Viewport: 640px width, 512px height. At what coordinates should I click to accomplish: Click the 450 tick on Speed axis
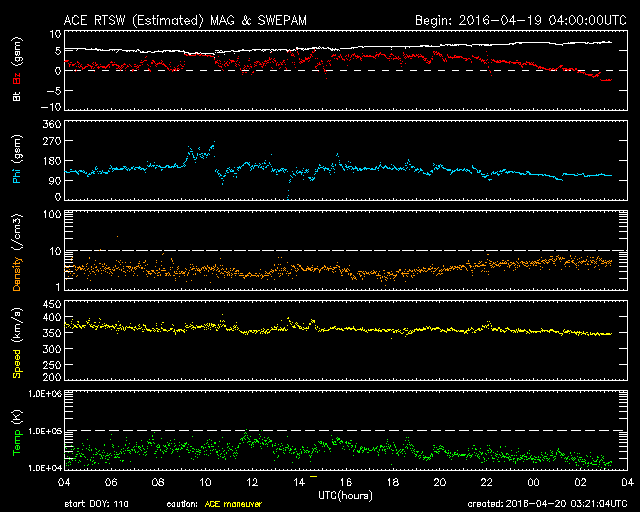[52, 305]
